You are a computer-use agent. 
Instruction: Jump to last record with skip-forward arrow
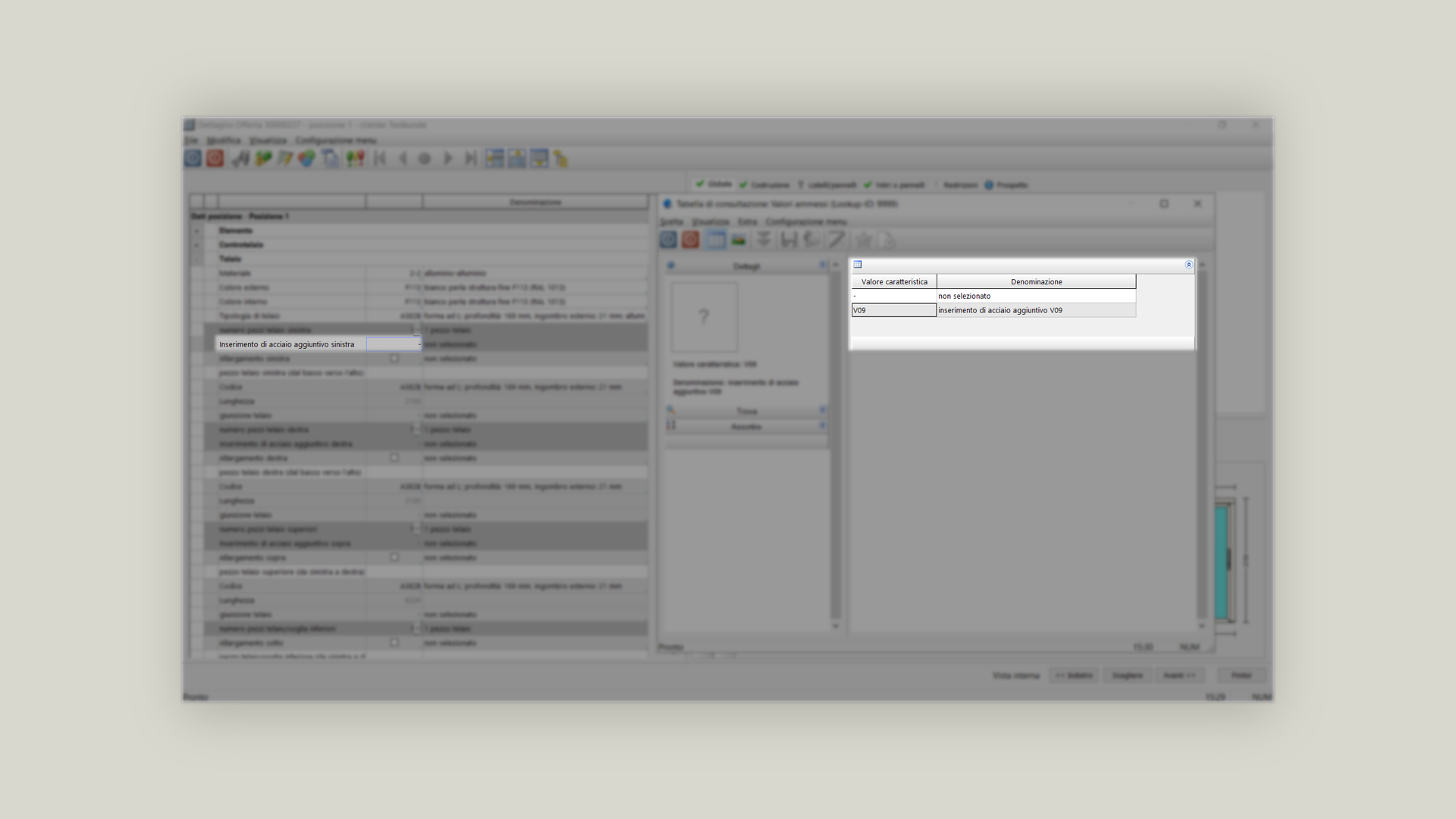click(x=470, y=158)
